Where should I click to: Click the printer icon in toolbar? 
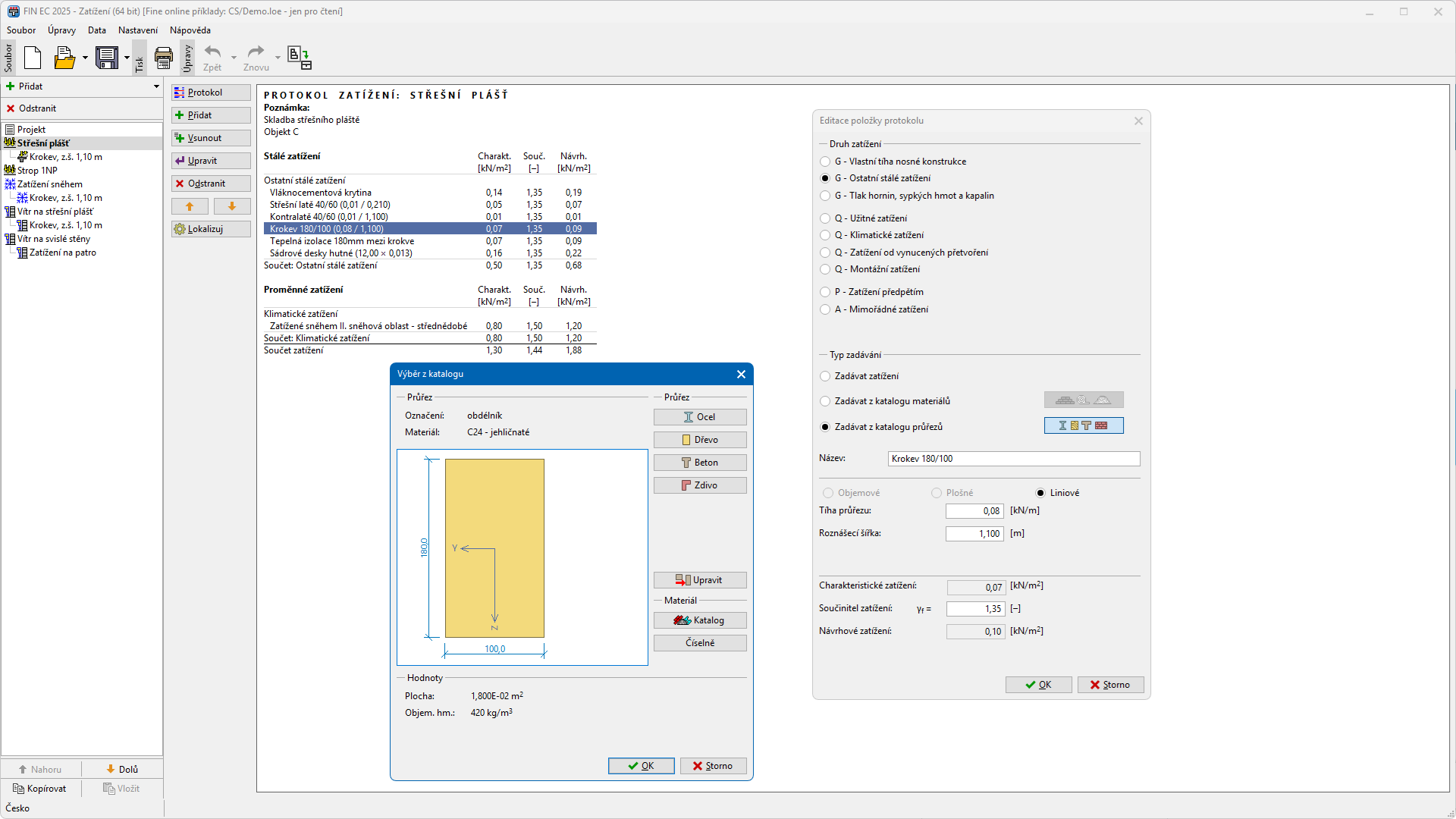[163, 58]
